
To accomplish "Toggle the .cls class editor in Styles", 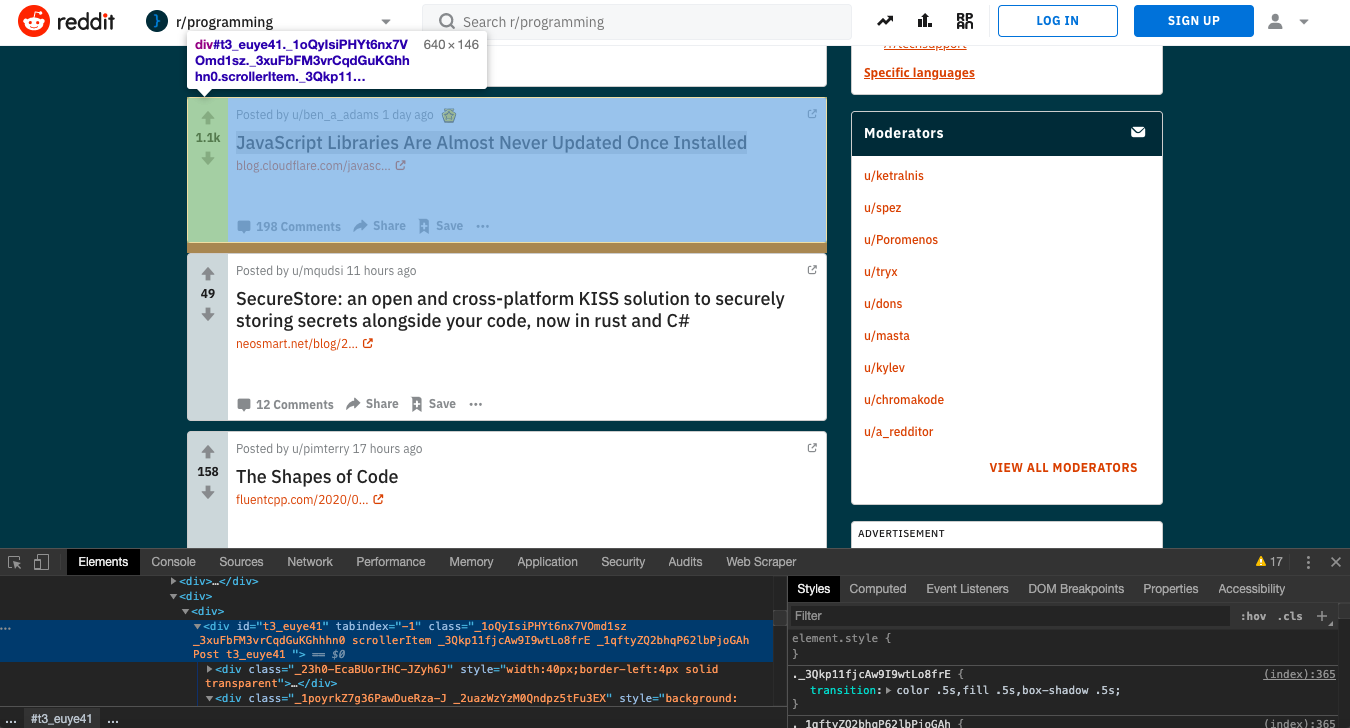I will tap(1290, 615).
